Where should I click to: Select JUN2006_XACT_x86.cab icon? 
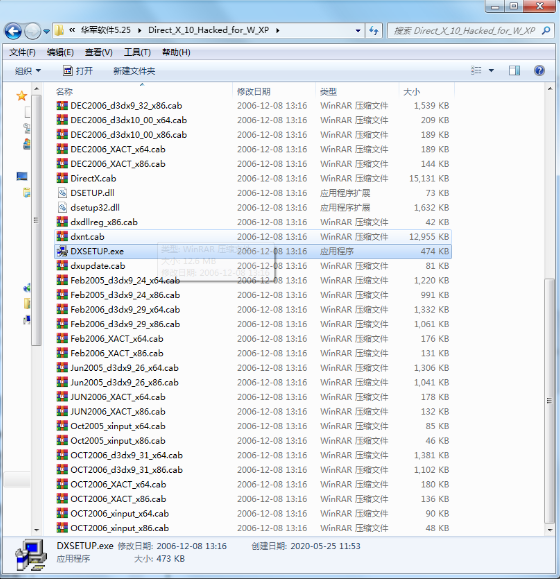point(62,412)
